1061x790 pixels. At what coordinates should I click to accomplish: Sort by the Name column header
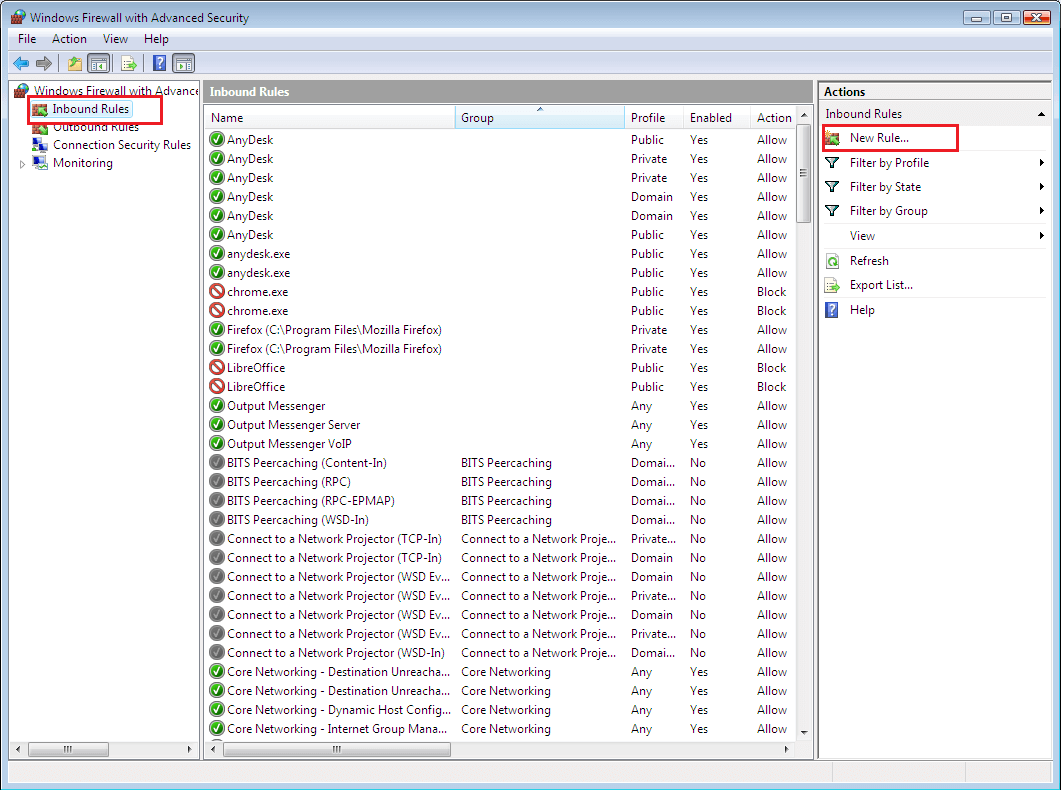(330, 118)
